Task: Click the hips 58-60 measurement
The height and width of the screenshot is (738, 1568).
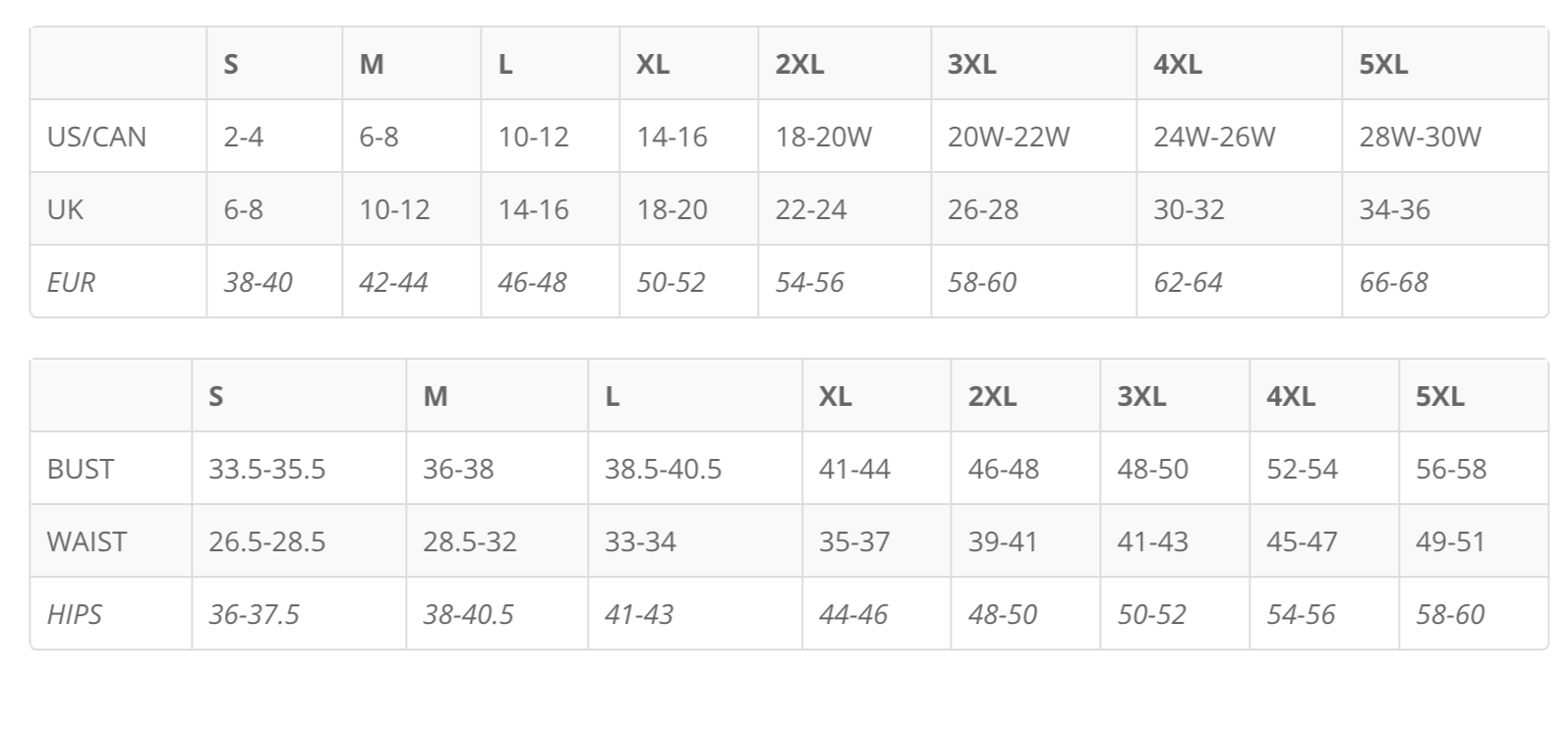Action: tap(1450, 614)
